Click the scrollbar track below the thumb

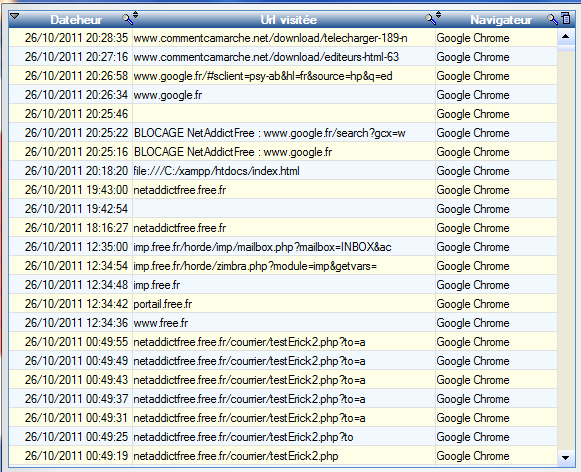pyautogui.click(x=565, y=250)
